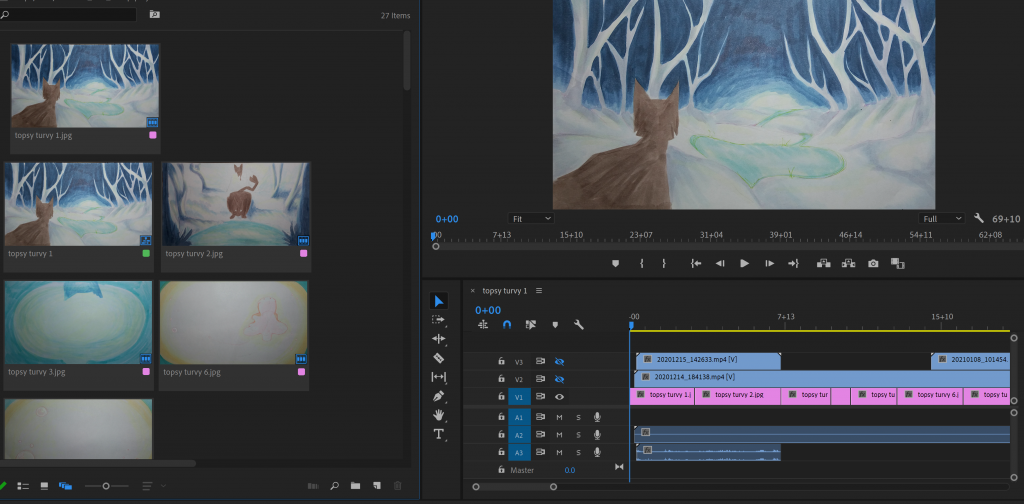Click Mark In brace button
Screen dimensions: 1024x504
(x=642, y=263)
